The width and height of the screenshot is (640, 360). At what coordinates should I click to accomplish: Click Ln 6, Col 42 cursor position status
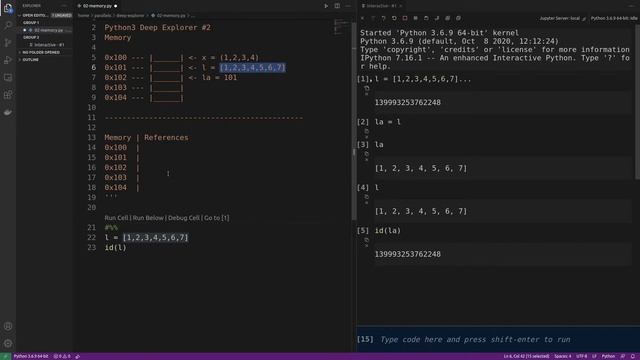[526, 356]
